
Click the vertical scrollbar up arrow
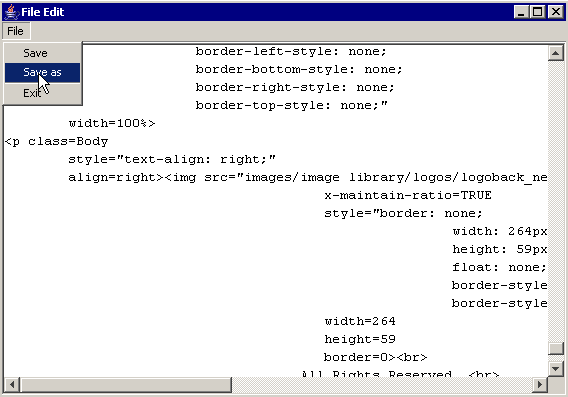(x=555, y=54)
